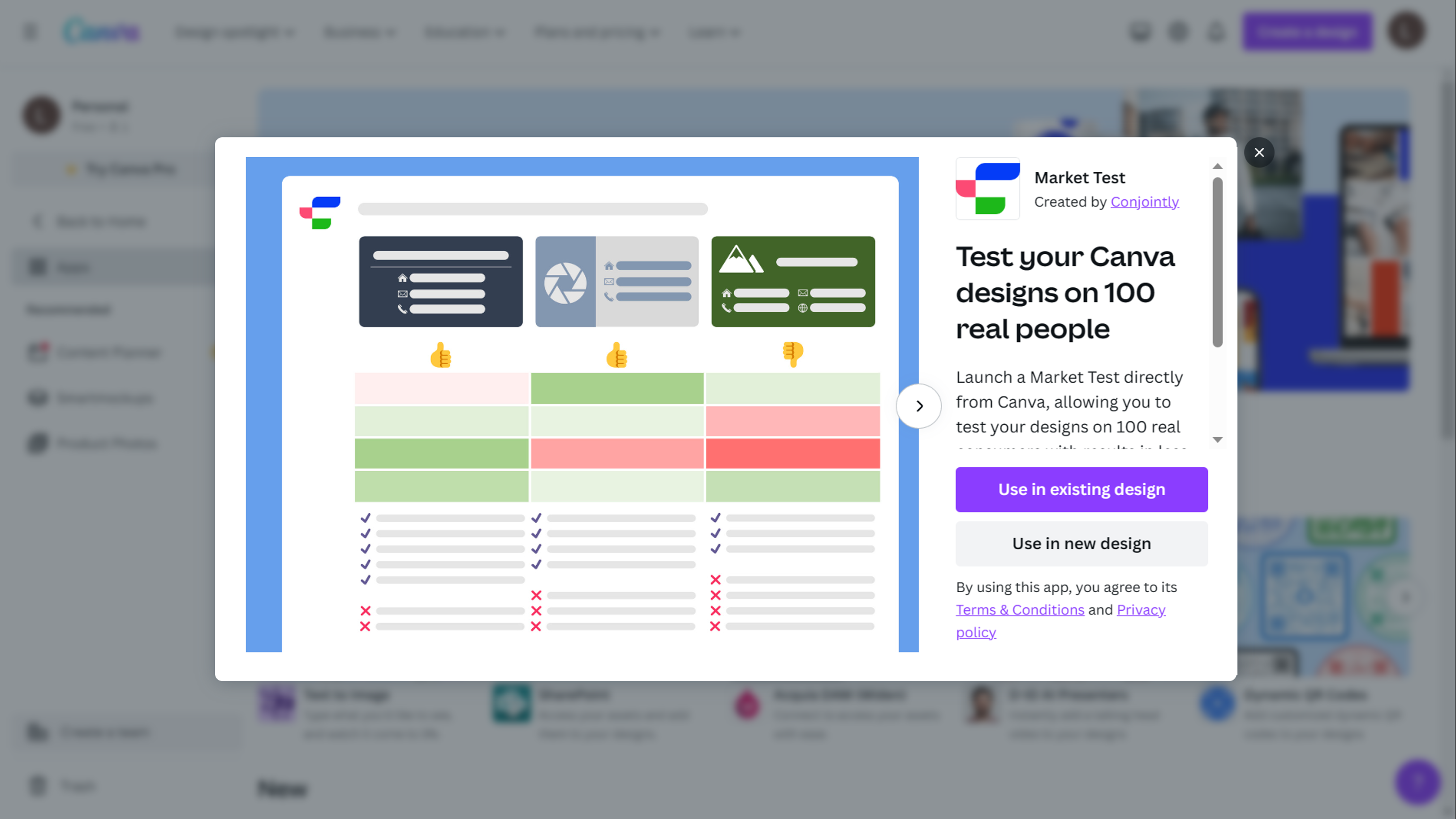Expand the Learn dropdown menu
Viewport: 1456px width, 819px height.
713,32
